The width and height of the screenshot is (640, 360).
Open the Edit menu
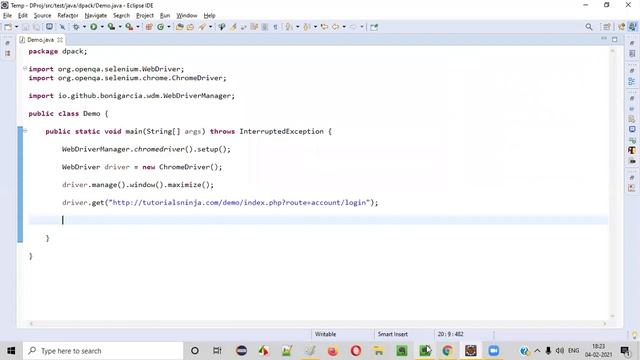click(23, 16)
